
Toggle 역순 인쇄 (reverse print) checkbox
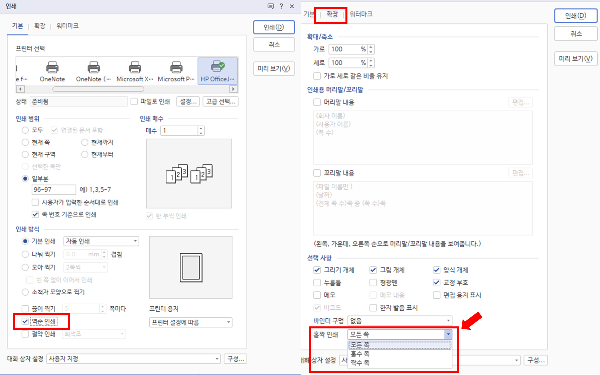(25, 321)
